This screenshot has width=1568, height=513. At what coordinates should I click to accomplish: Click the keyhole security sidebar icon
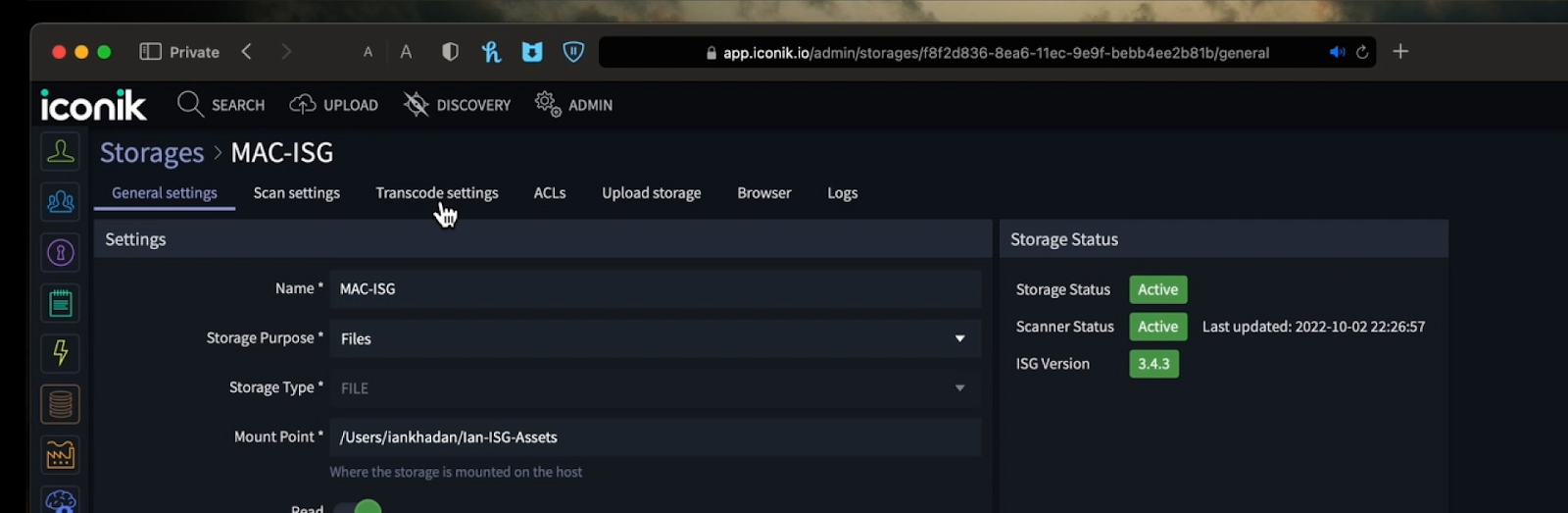tap(60, 253)
